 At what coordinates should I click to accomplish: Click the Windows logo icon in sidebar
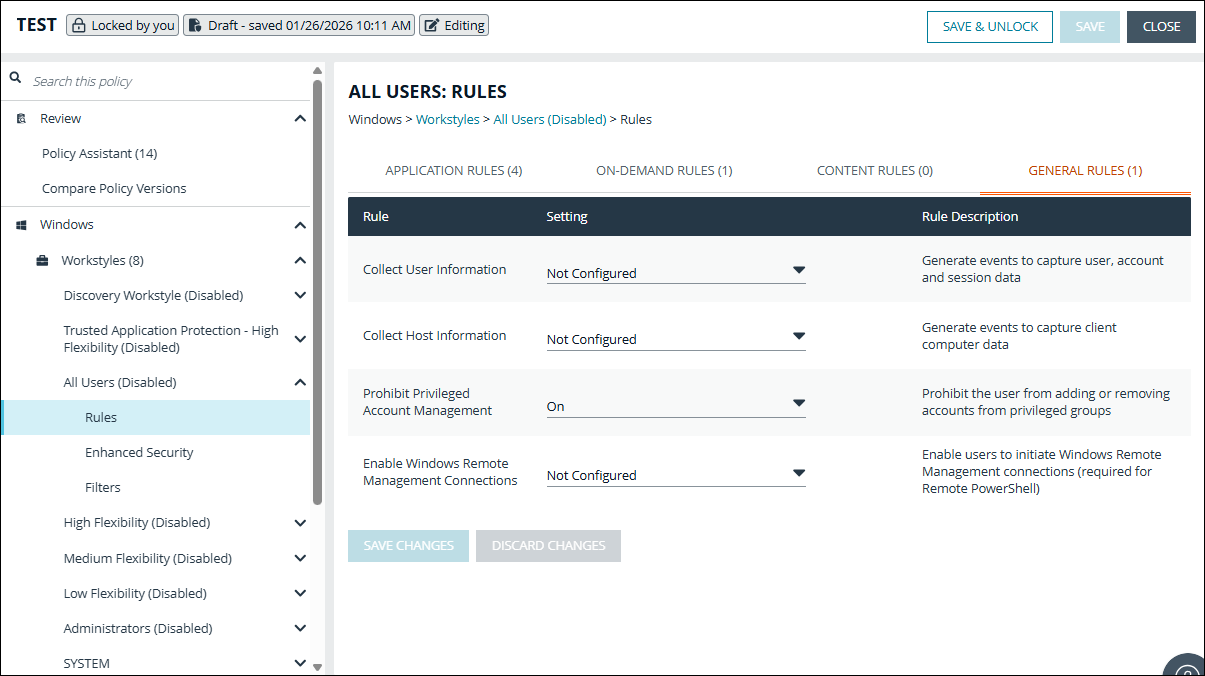pyautogui.click(x=20, y=224)
